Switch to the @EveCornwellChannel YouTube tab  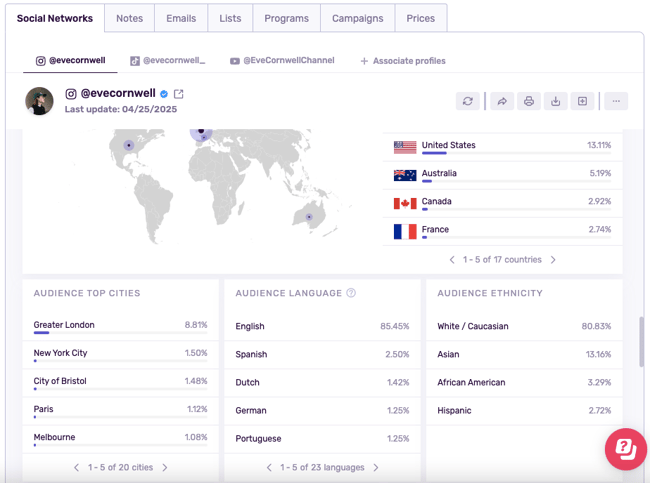click(x=282, y=61)
